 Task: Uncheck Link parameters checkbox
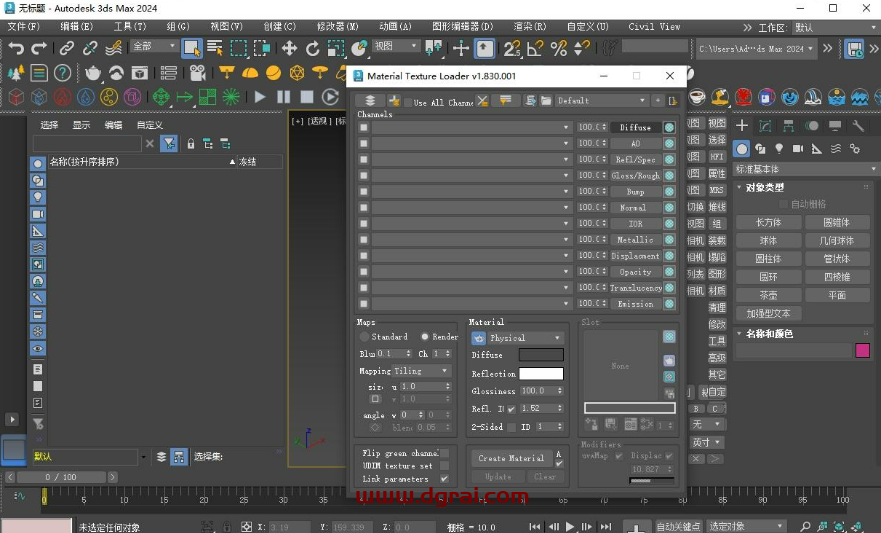point(444,479)
